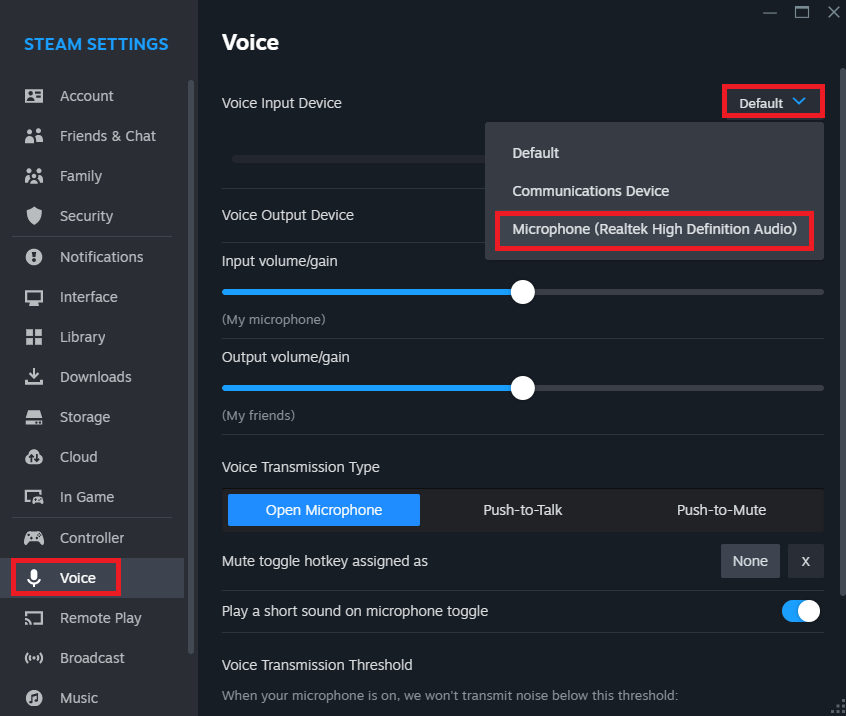Open the Voice Input Device dropdown
Screen dimensions: 846x716
[x=772, y=101]
